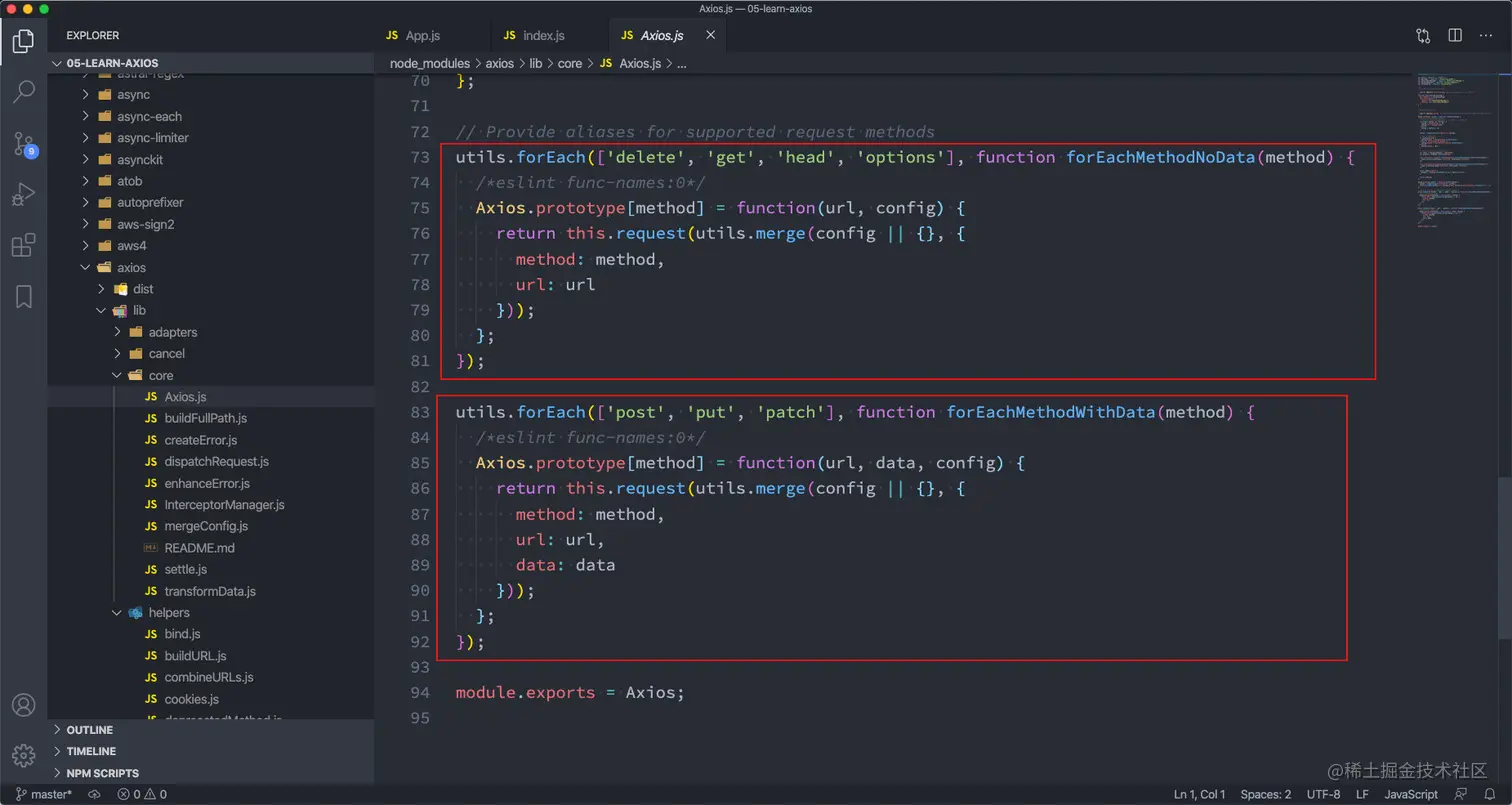Collapse the helpers folder
This screenshot has height=805, width=1512.
[211, 613]
